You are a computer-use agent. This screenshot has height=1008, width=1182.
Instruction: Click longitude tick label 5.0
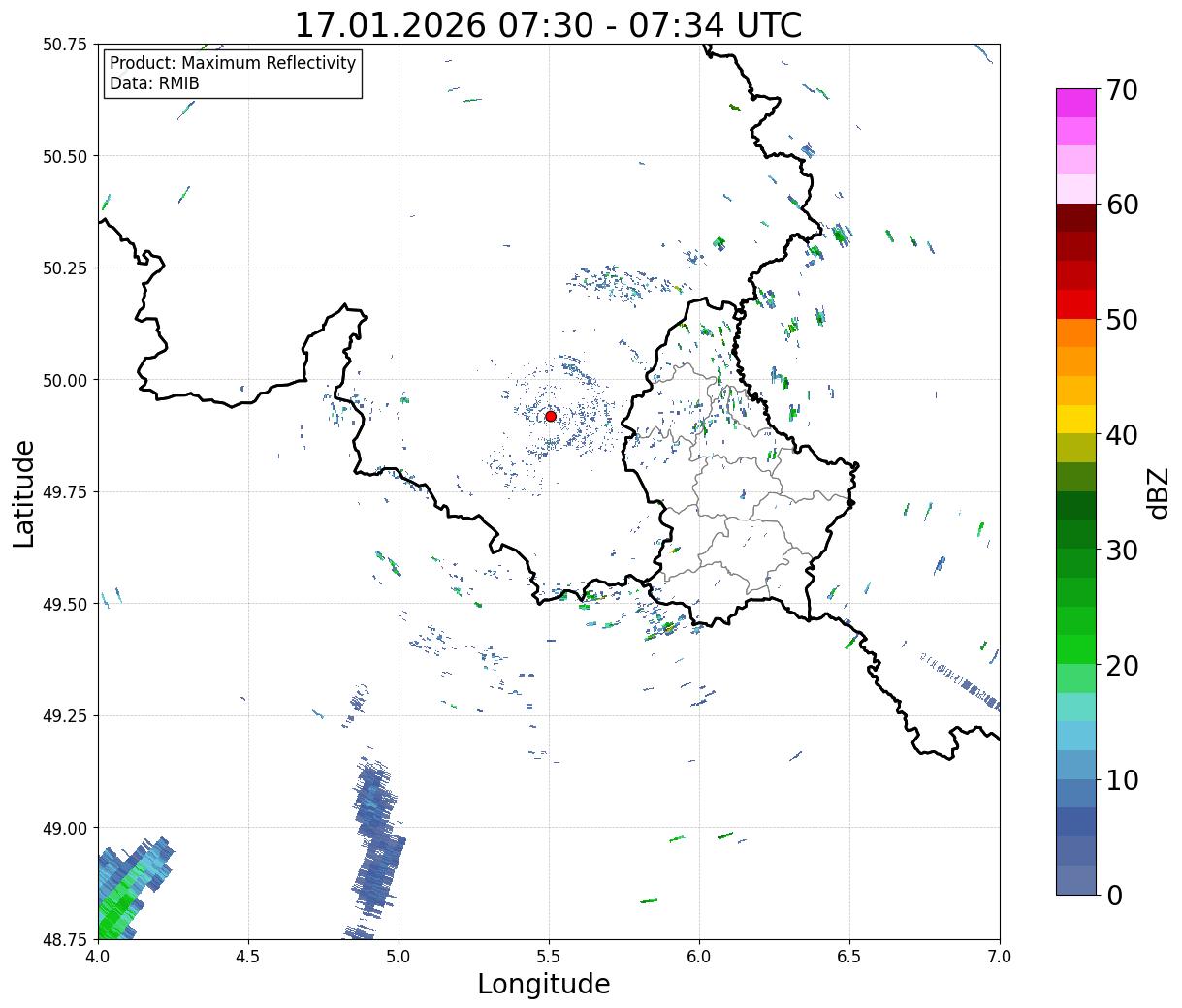click(x=398, y=956)
